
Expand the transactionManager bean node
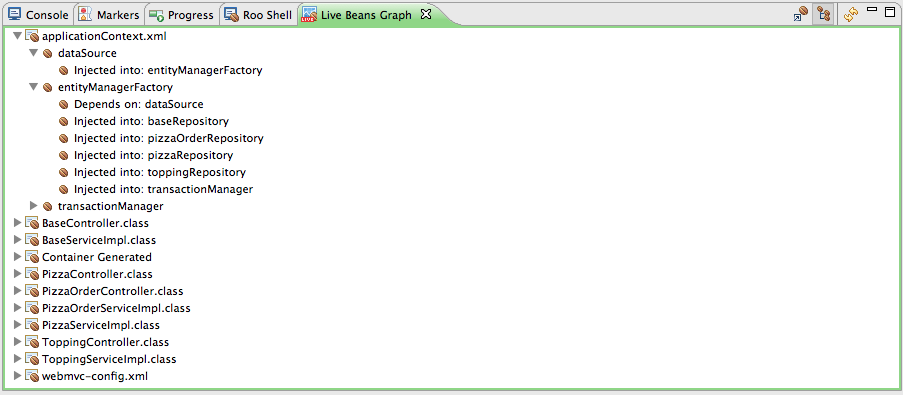[33, 206]
